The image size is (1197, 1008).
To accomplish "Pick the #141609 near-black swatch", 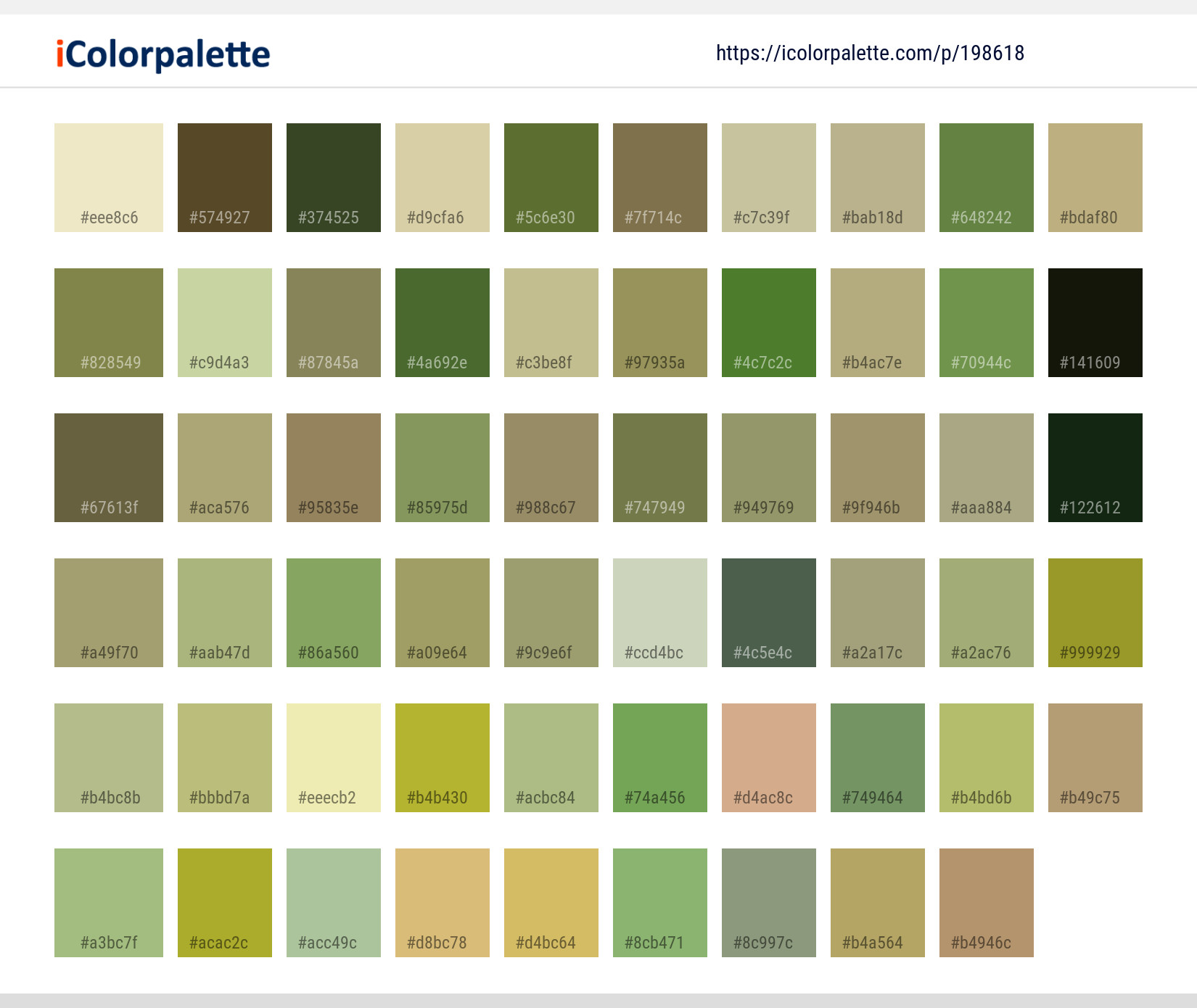I will coord(1095,323).
